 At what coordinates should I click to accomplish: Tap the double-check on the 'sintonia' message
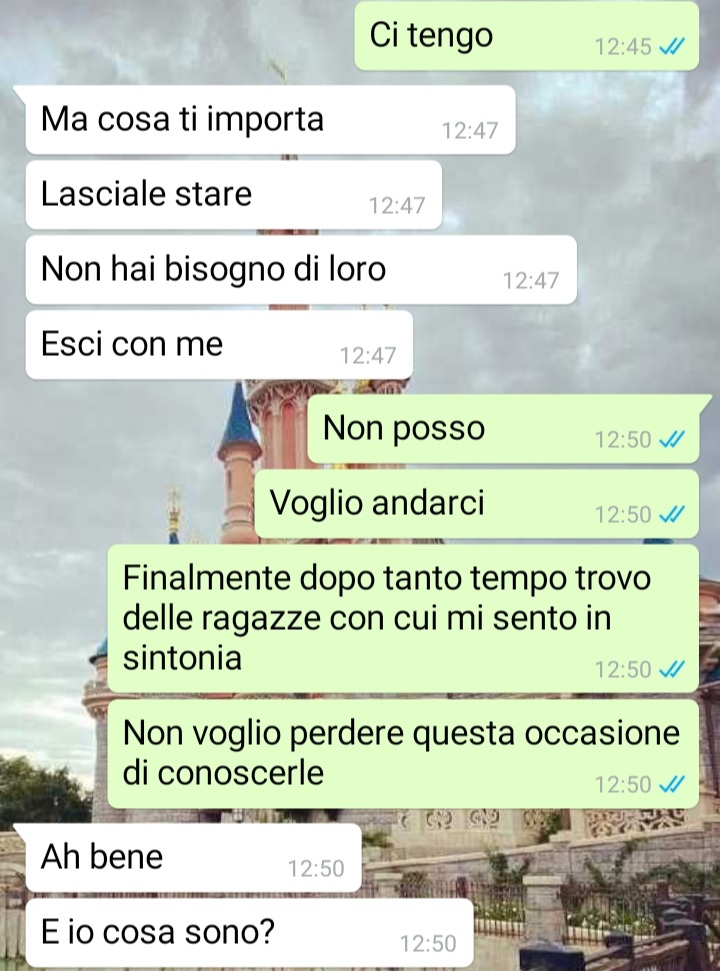coord(672,669)
